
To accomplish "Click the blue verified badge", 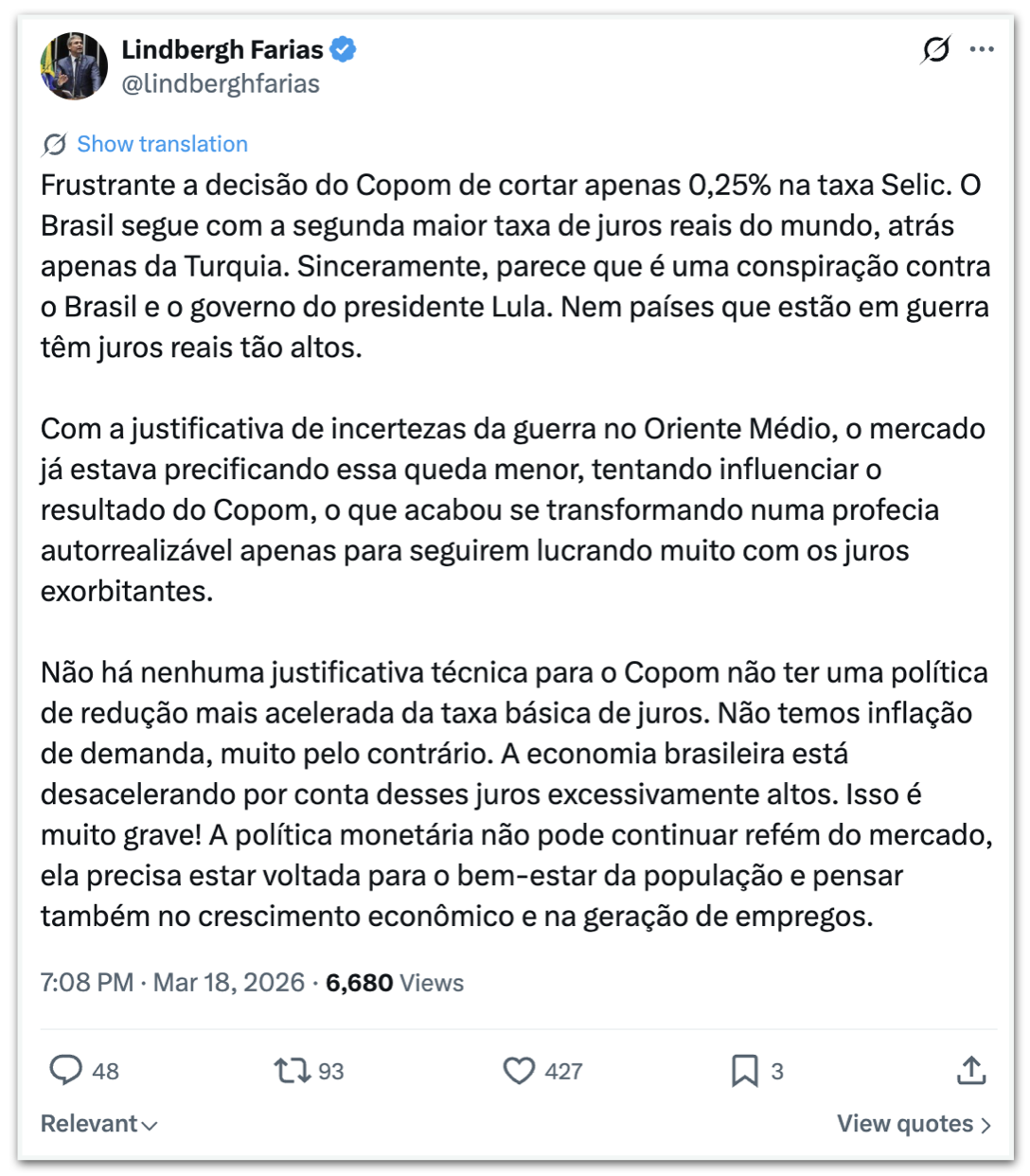I will point(343,49).
